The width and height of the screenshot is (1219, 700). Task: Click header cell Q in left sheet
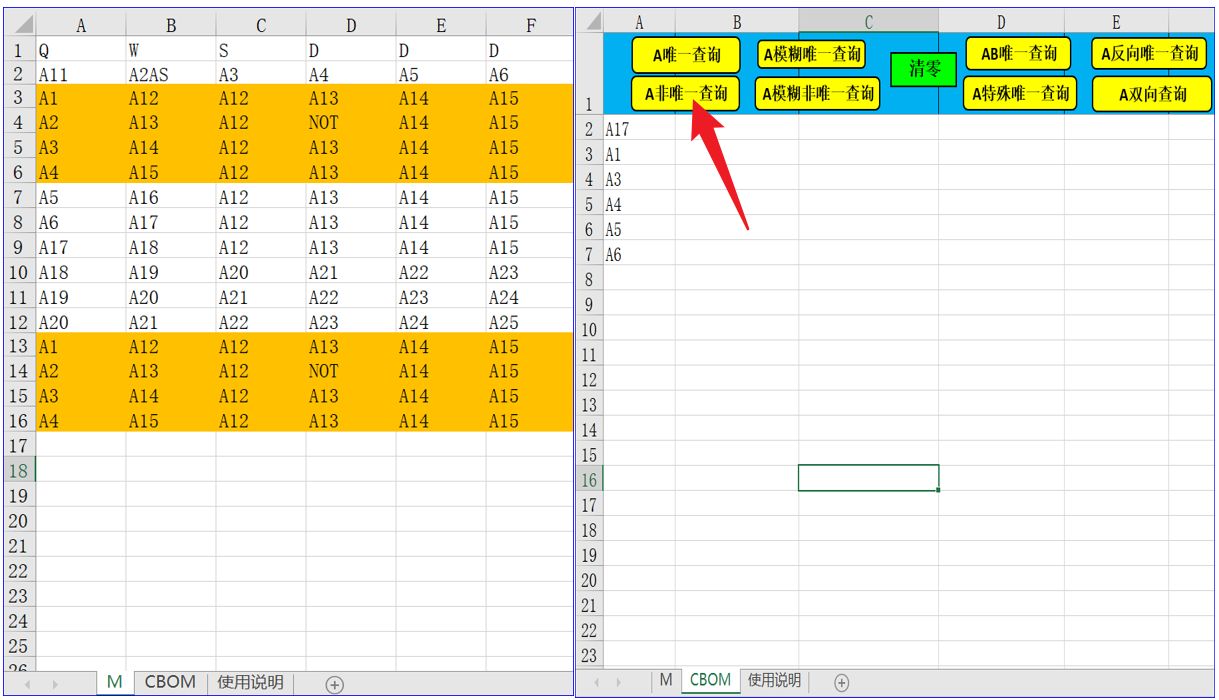click(x=81, y=50)
